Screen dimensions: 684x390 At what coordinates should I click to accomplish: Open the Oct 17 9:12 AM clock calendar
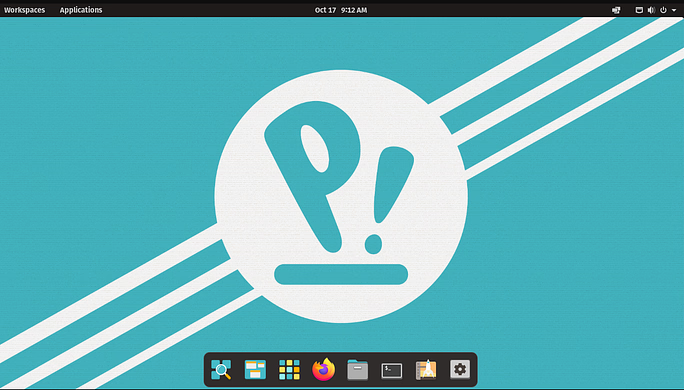point(341,10)
